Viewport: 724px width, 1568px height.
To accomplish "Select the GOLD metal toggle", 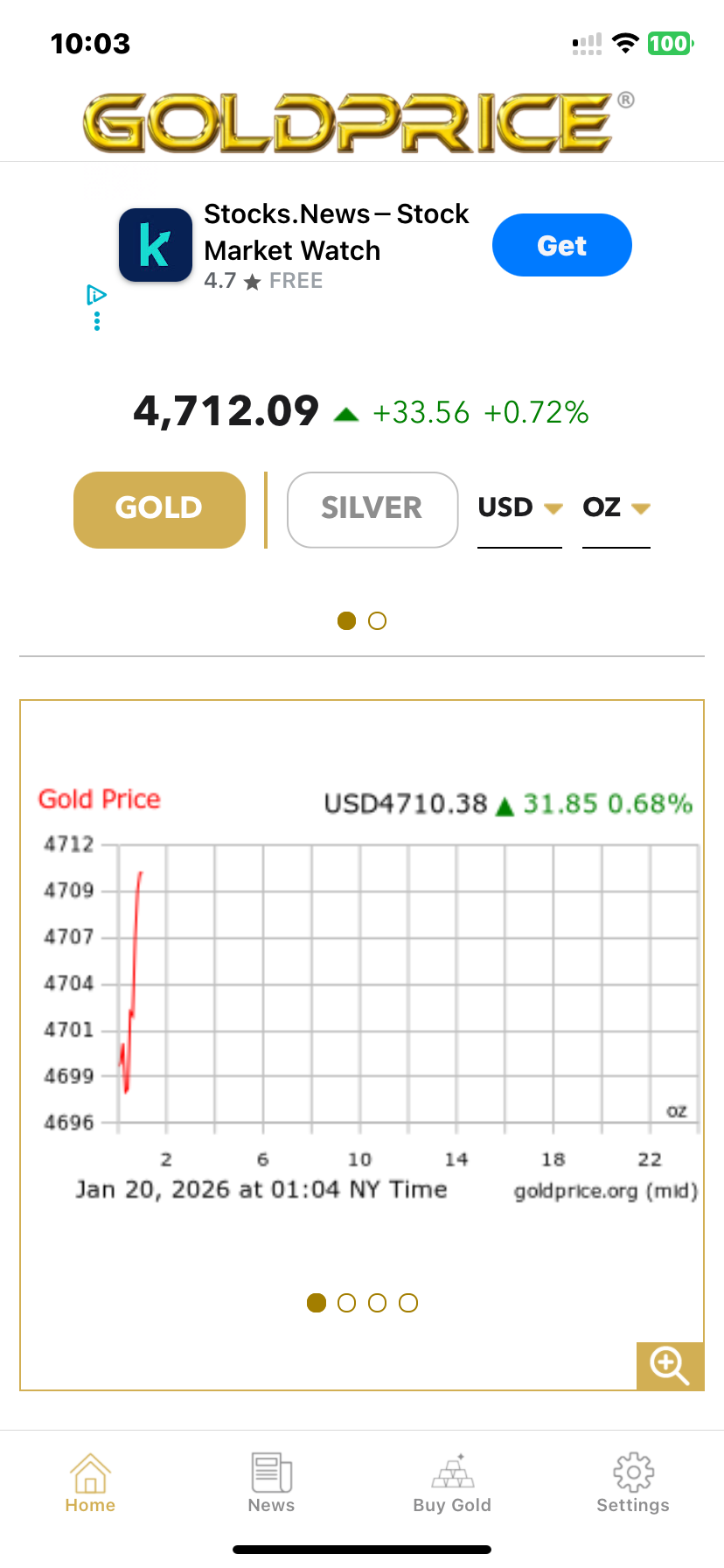I will pyautogui.click(x=159, y=509).
